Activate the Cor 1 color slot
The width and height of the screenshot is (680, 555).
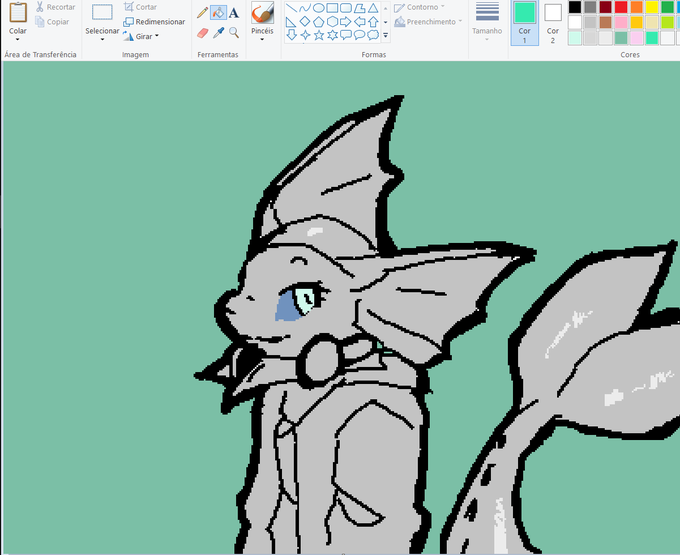pyautogui.click(x=524, y=23)
